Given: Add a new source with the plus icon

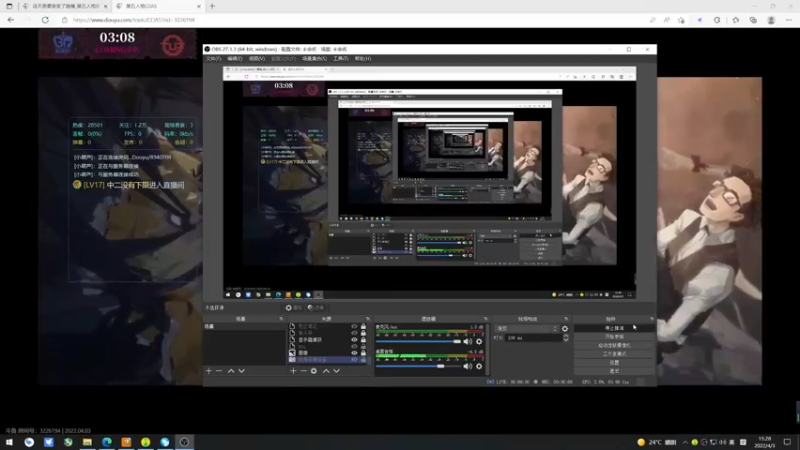Looking at the screenshot, I should tap(293, 371).
